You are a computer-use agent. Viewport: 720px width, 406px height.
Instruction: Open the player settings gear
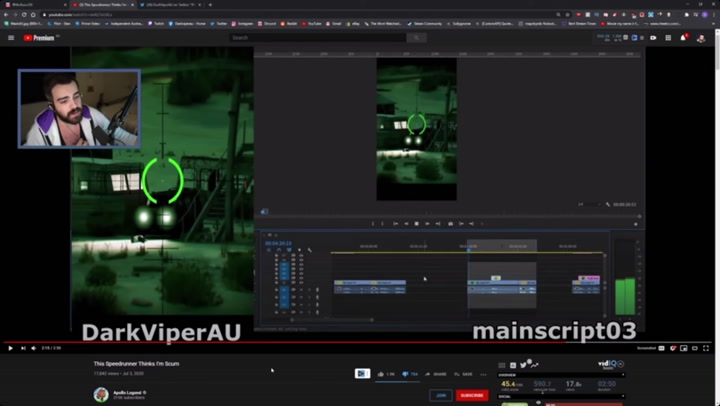673,348
